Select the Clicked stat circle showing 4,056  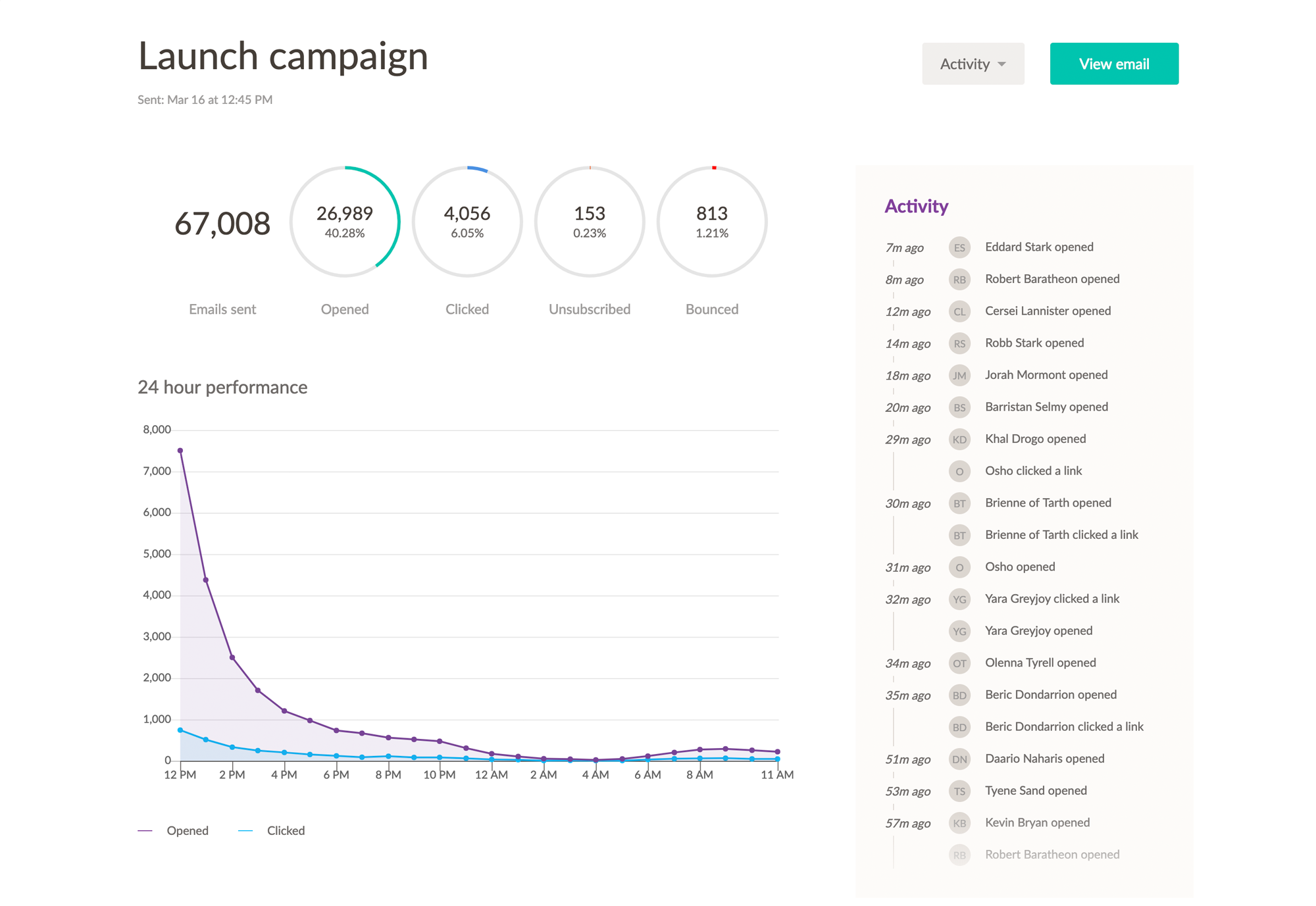(467, 222)
